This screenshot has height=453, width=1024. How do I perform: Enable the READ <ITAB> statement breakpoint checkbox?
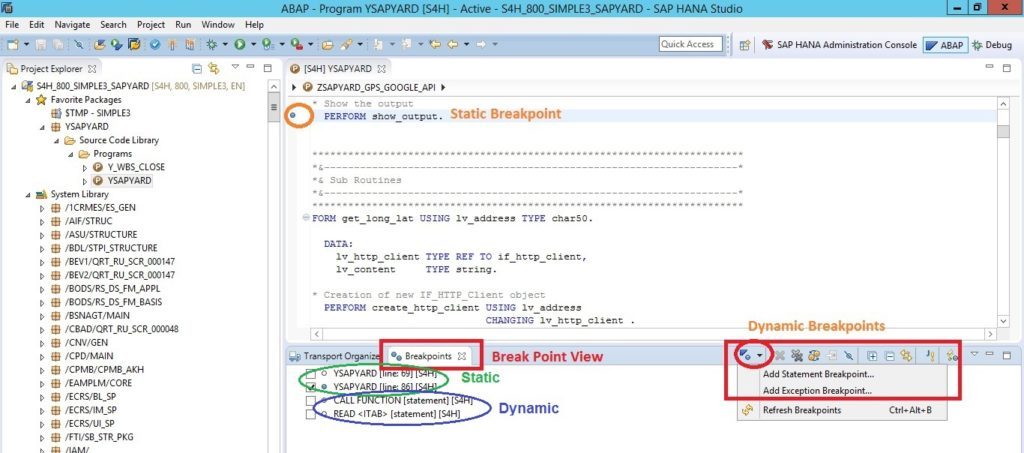(x=311, y=414)
